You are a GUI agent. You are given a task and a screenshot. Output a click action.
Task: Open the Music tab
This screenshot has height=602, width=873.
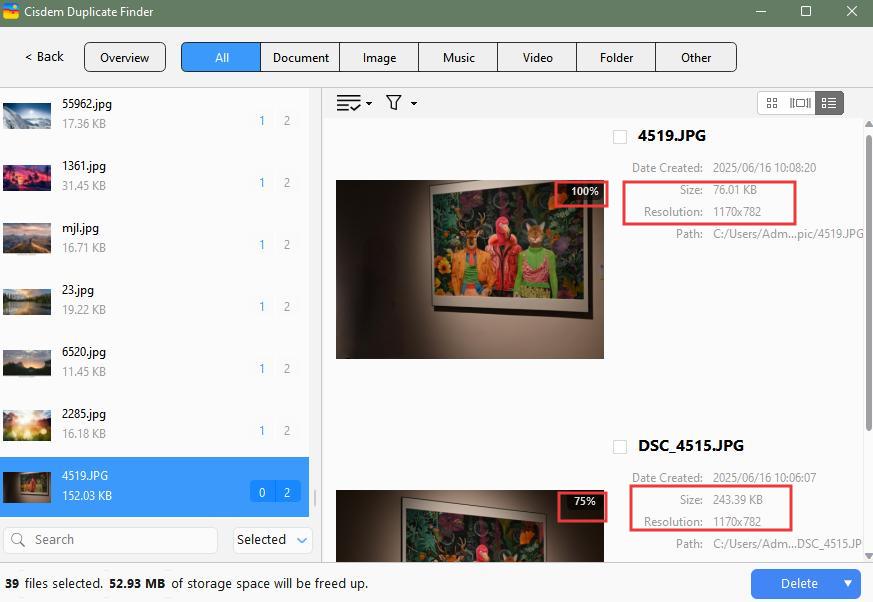457,57
